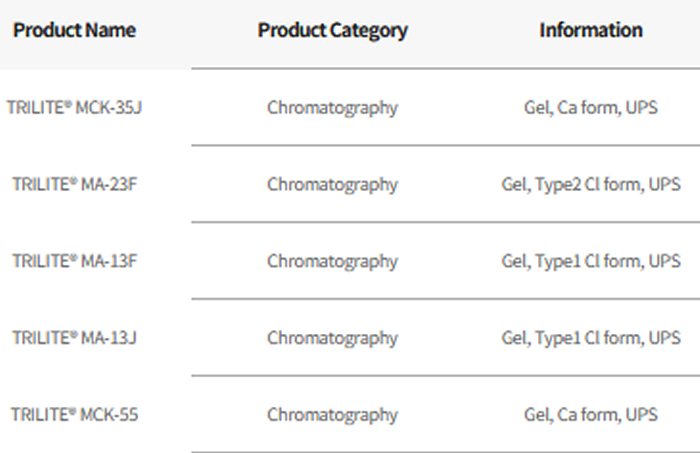Click the registered trademark symbol in MCK-35J name
This screenshot has height=453, width=700.
pyautogui.click(x=68, y=104)
